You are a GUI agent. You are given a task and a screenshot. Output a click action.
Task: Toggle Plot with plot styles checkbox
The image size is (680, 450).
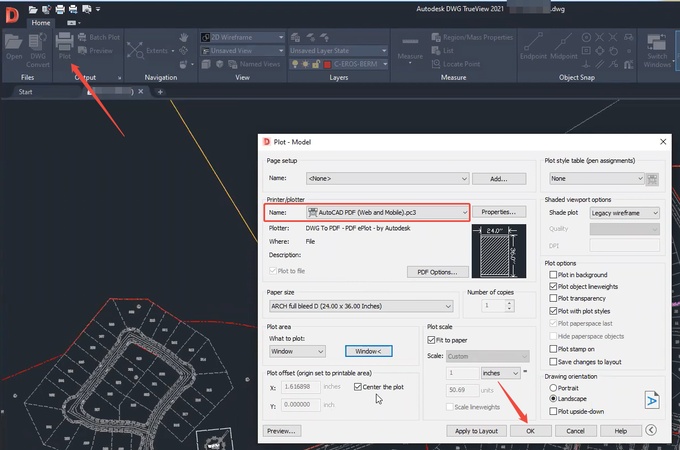(x=553, y=311)
